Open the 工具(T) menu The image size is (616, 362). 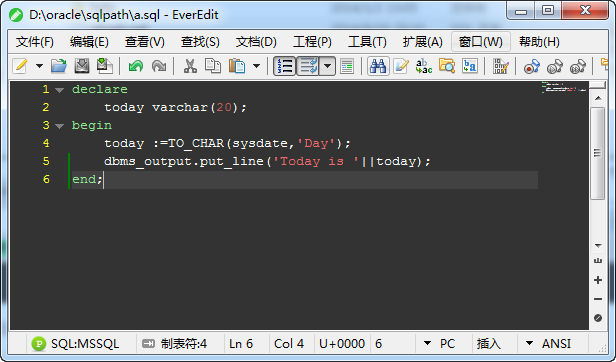[367, 42]
